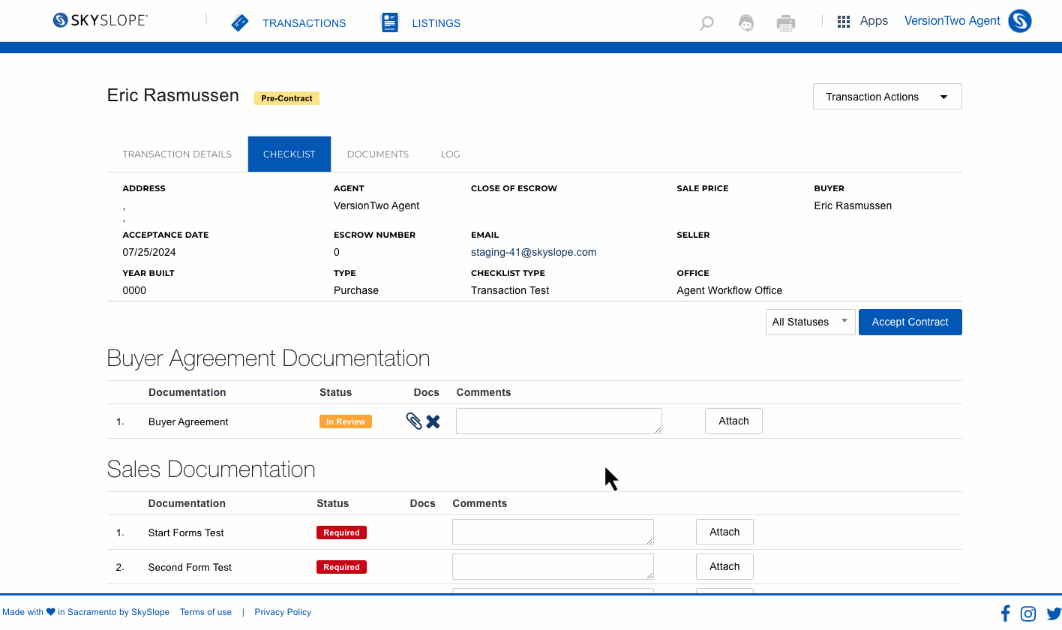Click the Buyer Agreement row name
Image resolution: width=1062 pixels, height=630 pixels.
188,421
